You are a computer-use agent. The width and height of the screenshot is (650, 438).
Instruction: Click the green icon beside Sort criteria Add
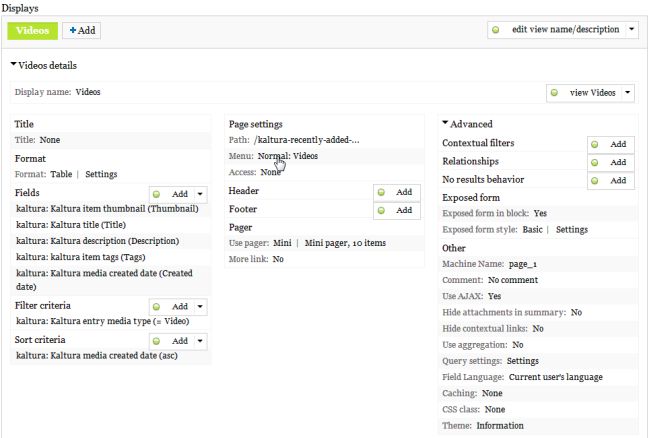click(157, 341)
